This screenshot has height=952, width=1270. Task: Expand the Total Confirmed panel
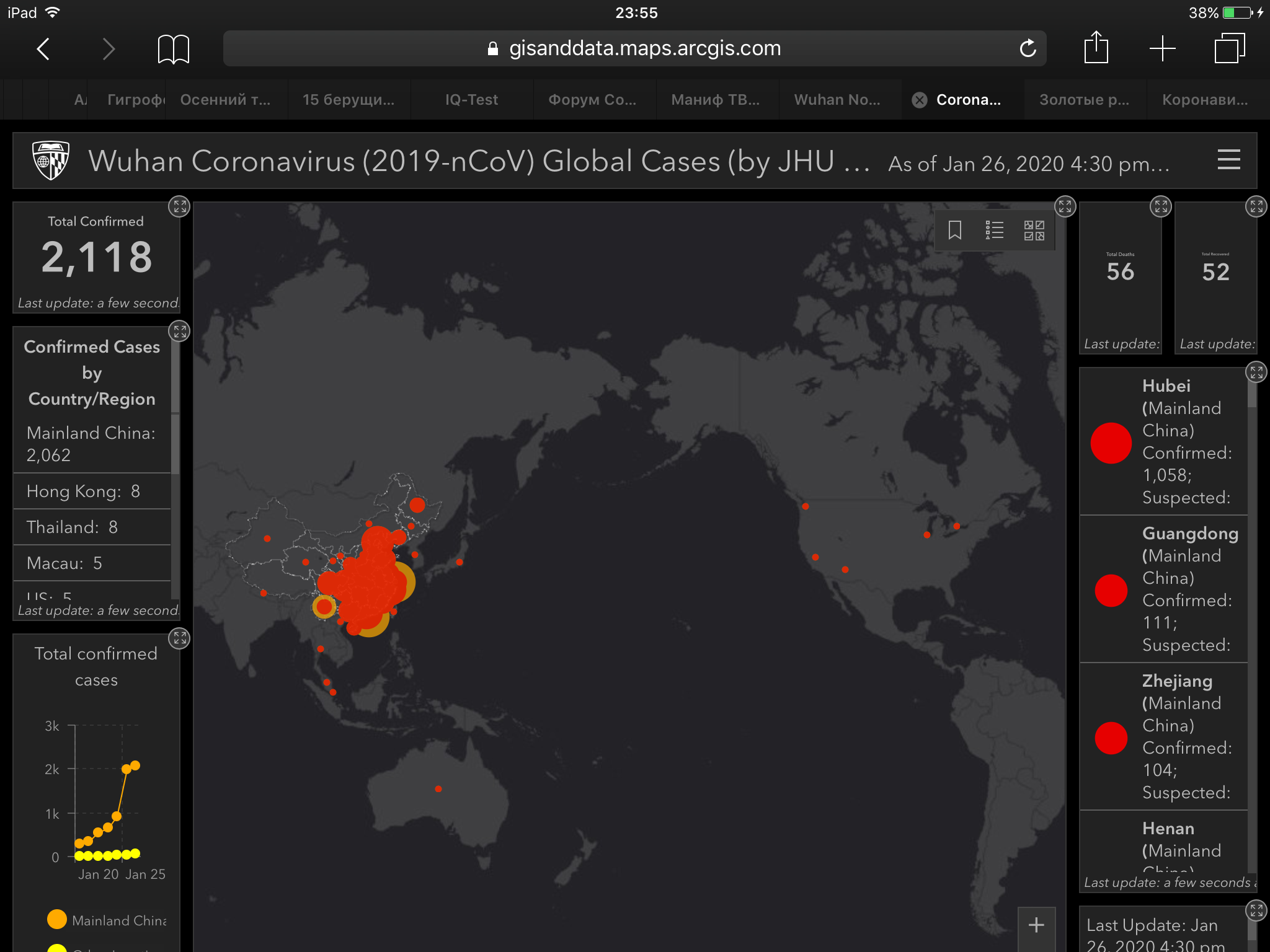(x=180, y=206)
